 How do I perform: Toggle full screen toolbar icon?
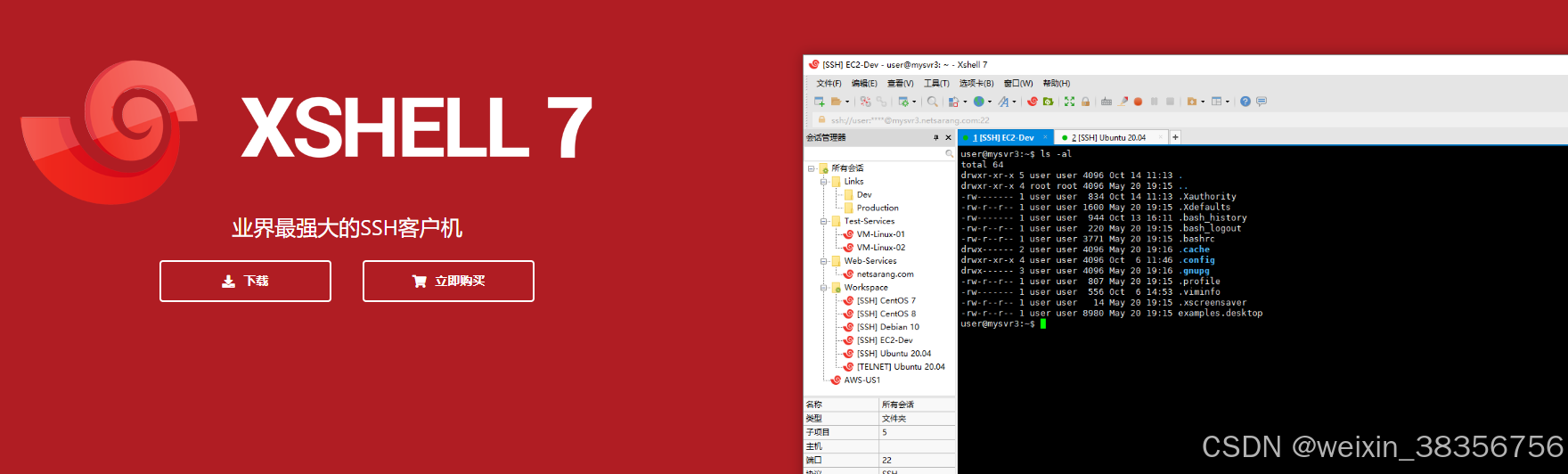[1069, 102]
